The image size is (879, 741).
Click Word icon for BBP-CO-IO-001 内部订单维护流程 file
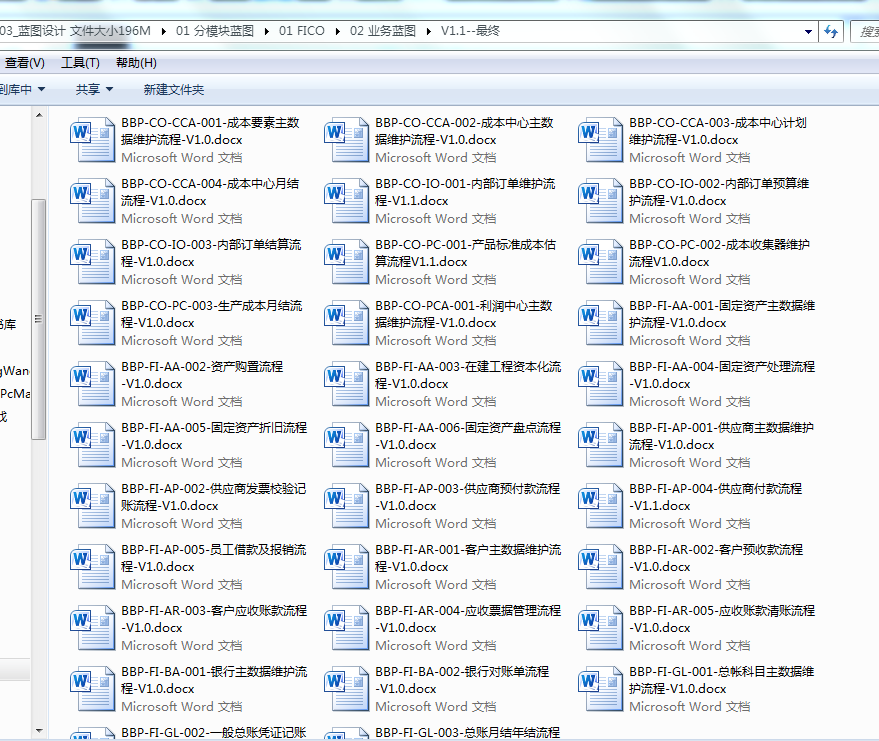pyautogui.click(x=347, y=201)
